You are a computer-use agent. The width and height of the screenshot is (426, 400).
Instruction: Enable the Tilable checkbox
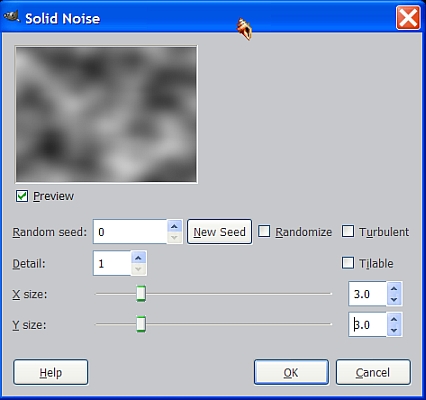(x=348, y=263)
